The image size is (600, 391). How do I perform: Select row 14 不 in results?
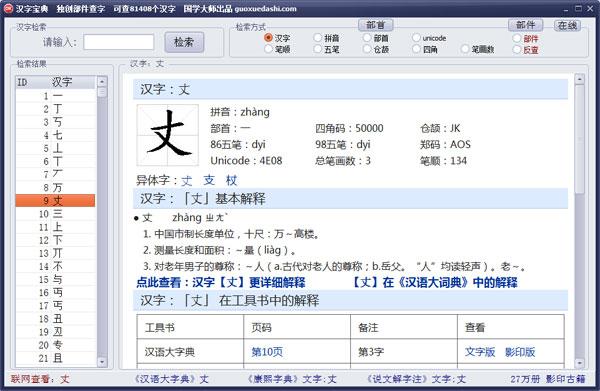point(55,266)
